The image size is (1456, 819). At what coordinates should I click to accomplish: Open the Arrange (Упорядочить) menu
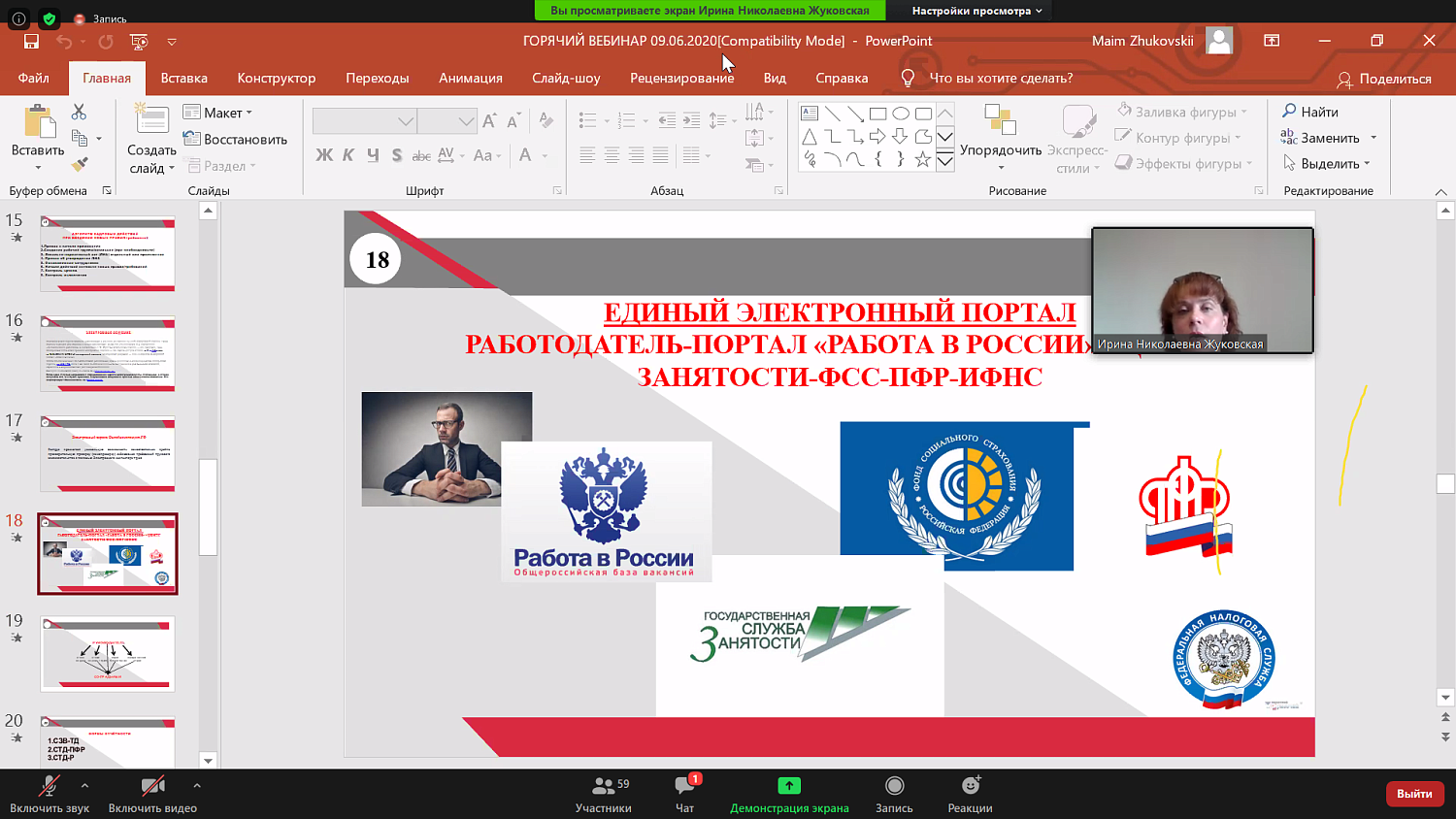1001,138
